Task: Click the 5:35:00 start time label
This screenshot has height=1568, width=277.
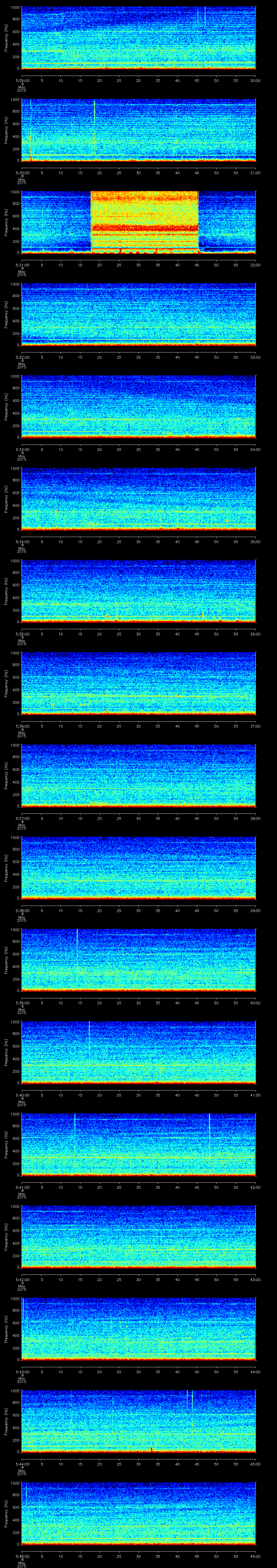Action: click(x=22, y=634)
